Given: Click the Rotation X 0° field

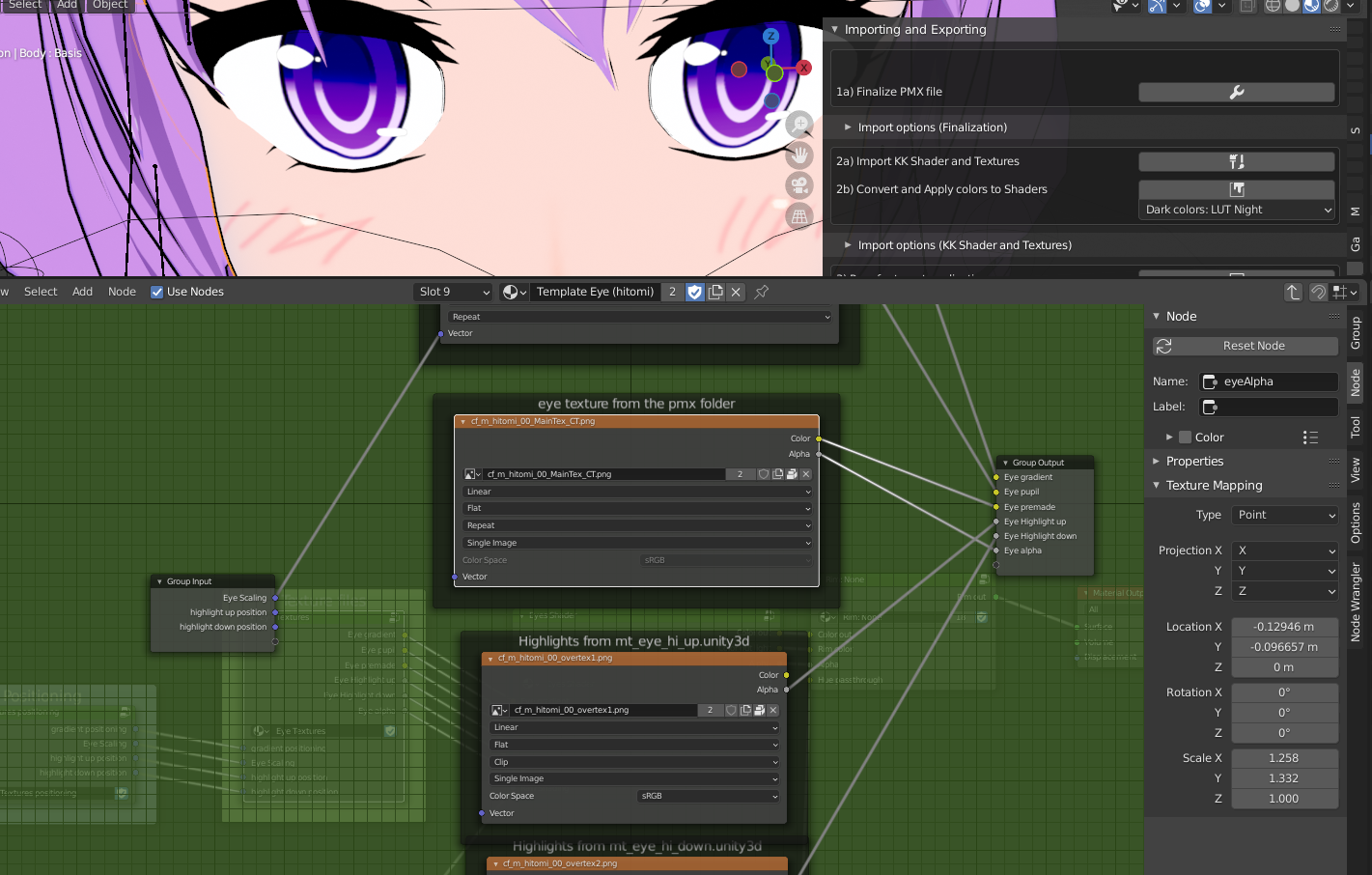Looking at the screenshot, I should click(1284, 692).
